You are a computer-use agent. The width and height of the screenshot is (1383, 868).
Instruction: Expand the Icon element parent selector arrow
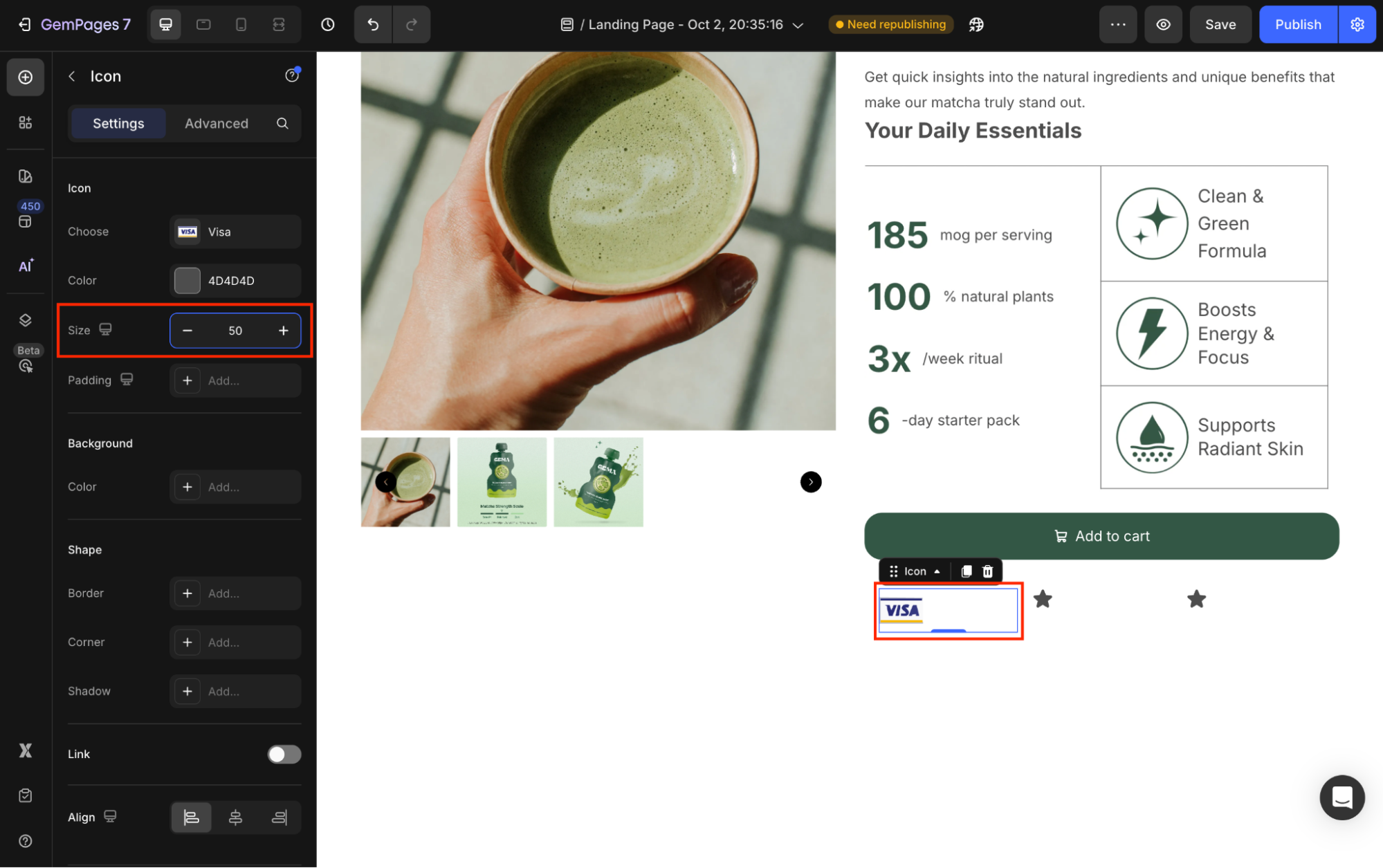[937, 571]
